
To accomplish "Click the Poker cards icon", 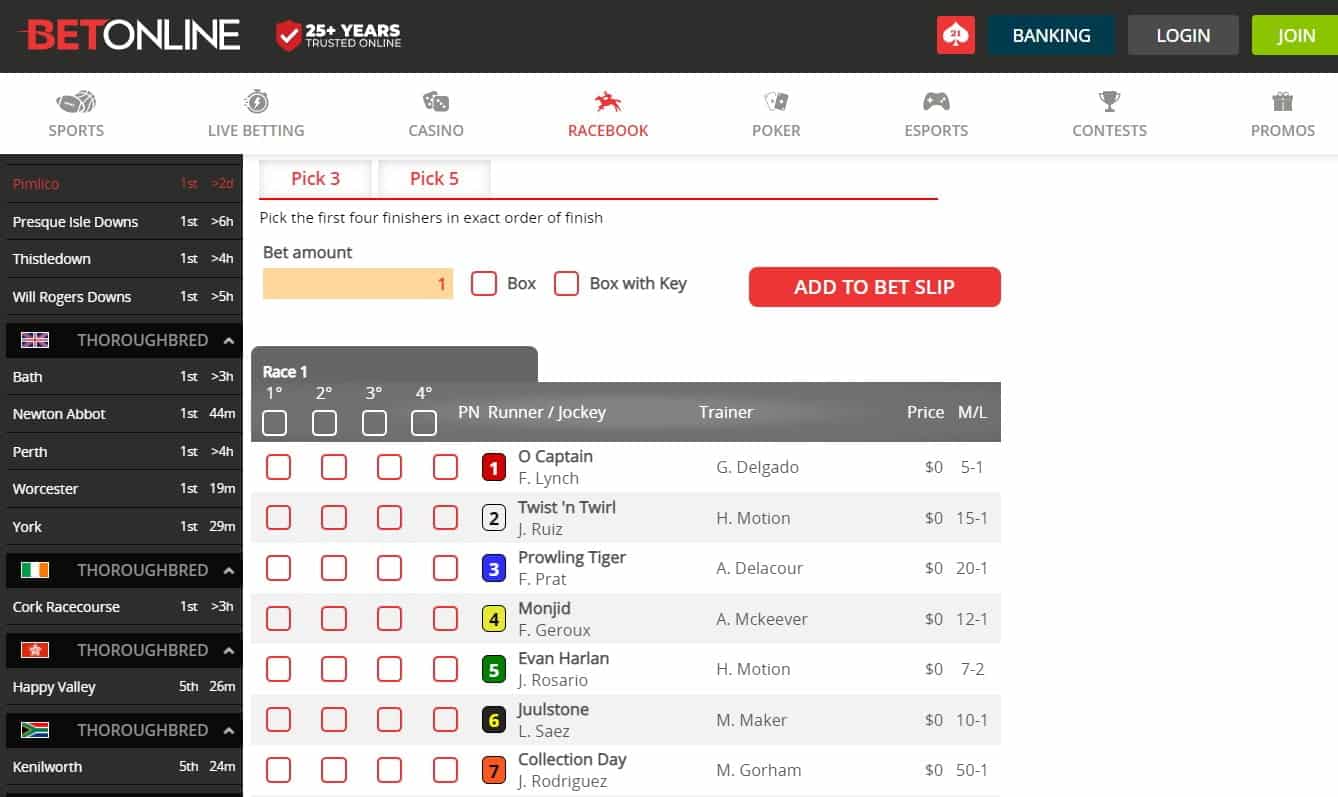I will pos(776,101).
